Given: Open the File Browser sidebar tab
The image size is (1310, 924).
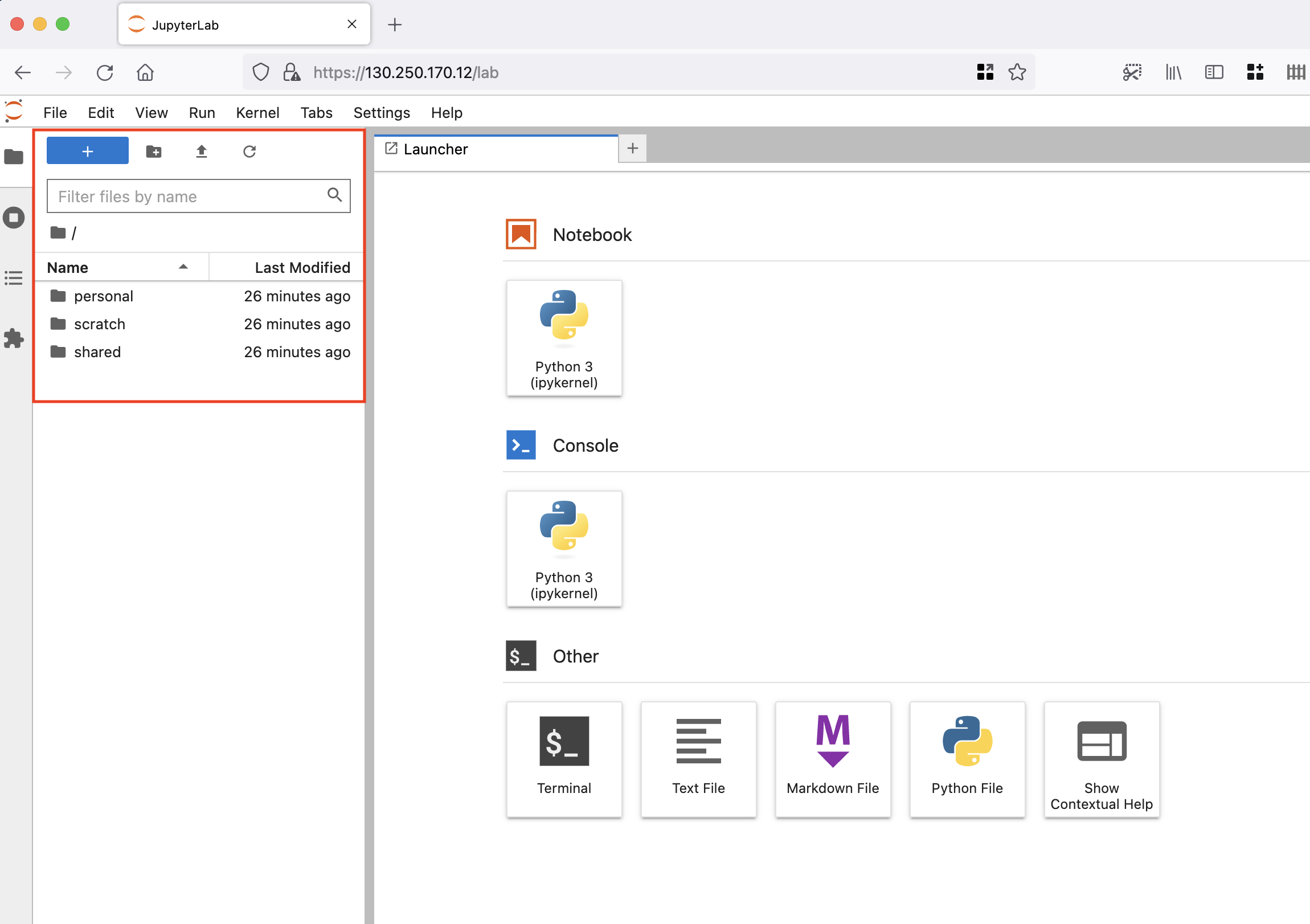Looking at the screenshot, I should [14, 157].
